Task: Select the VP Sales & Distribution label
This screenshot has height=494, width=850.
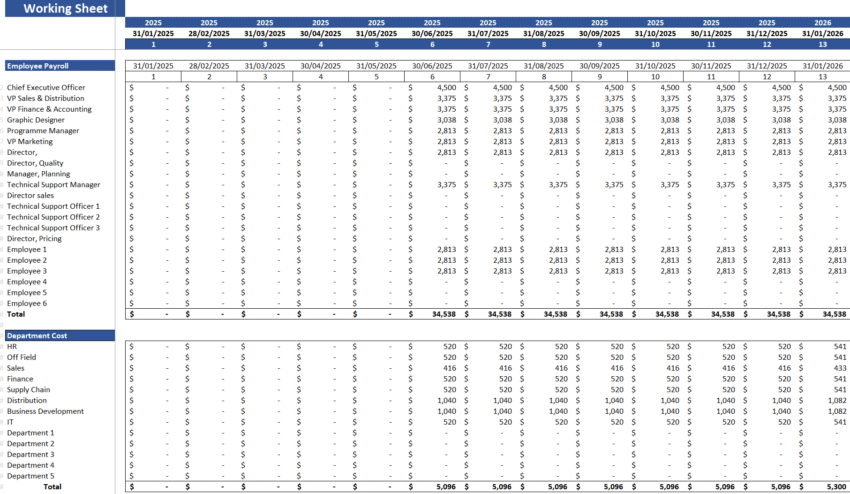Action: click(x=46, y=98)
